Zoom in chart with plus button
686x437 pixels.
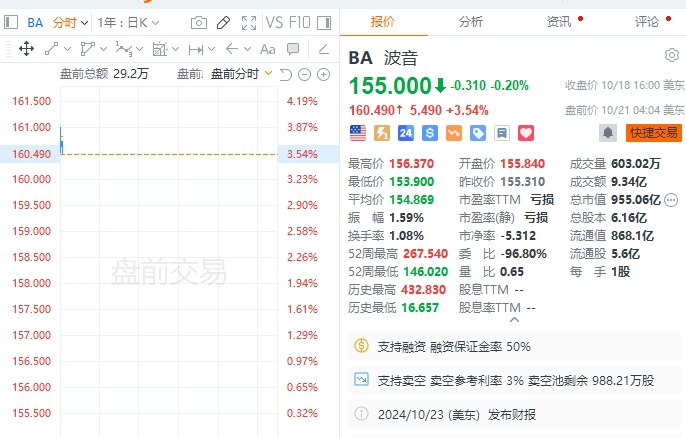click(x=323, y=75)
